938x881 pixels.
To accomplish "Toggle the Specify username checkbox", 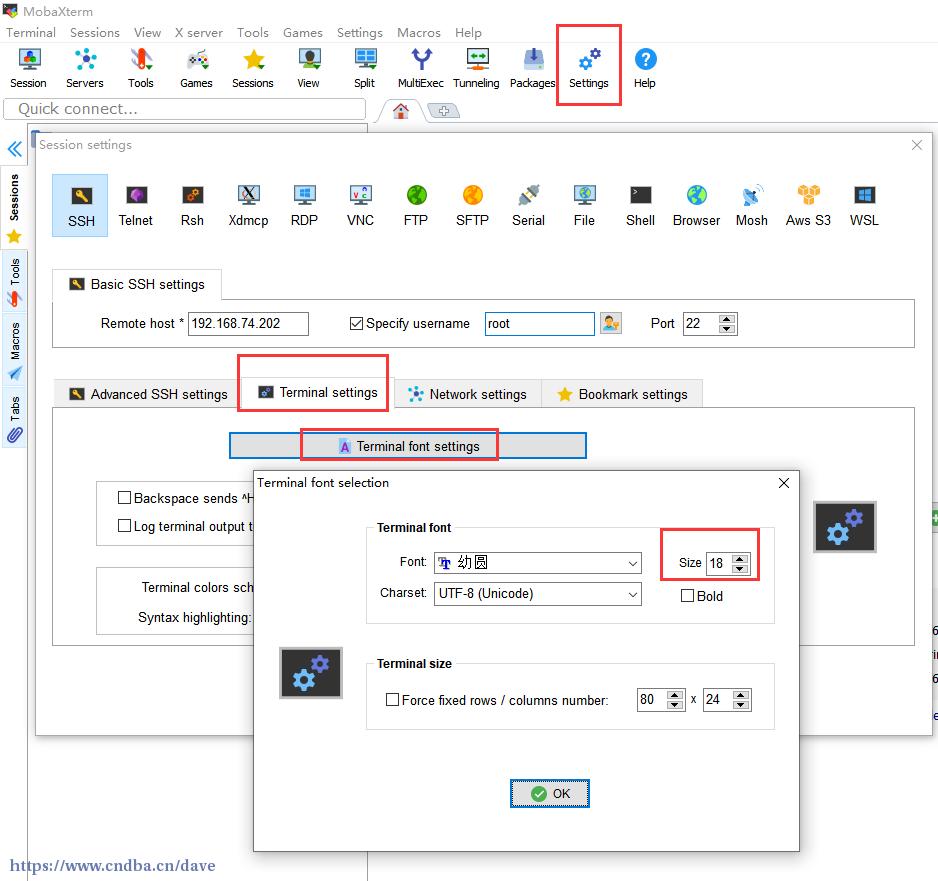I will coord(356,324).
